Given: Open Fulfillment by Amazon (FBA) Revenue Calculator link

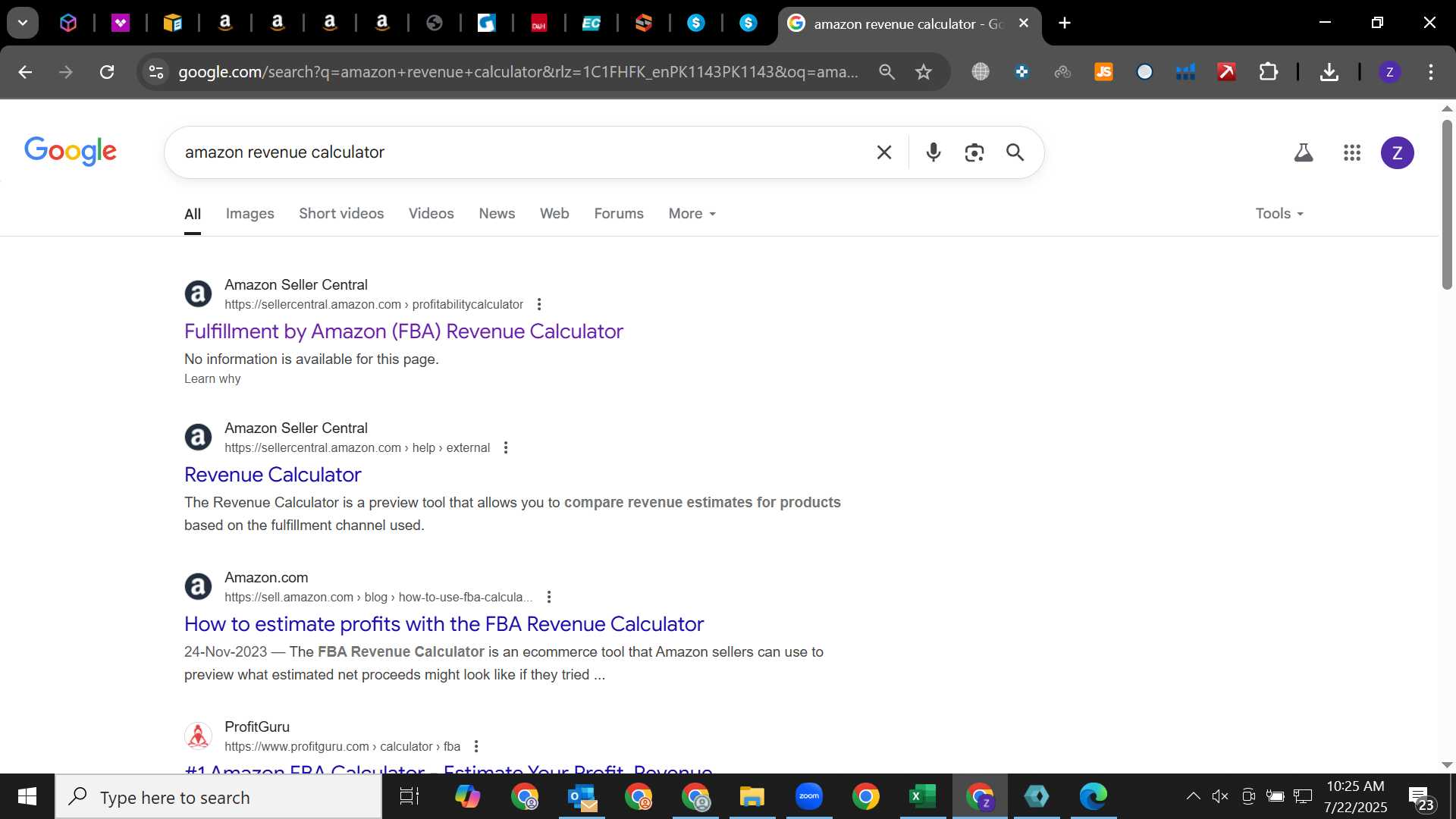Looking at the screenshot, I should coord(403,331).
